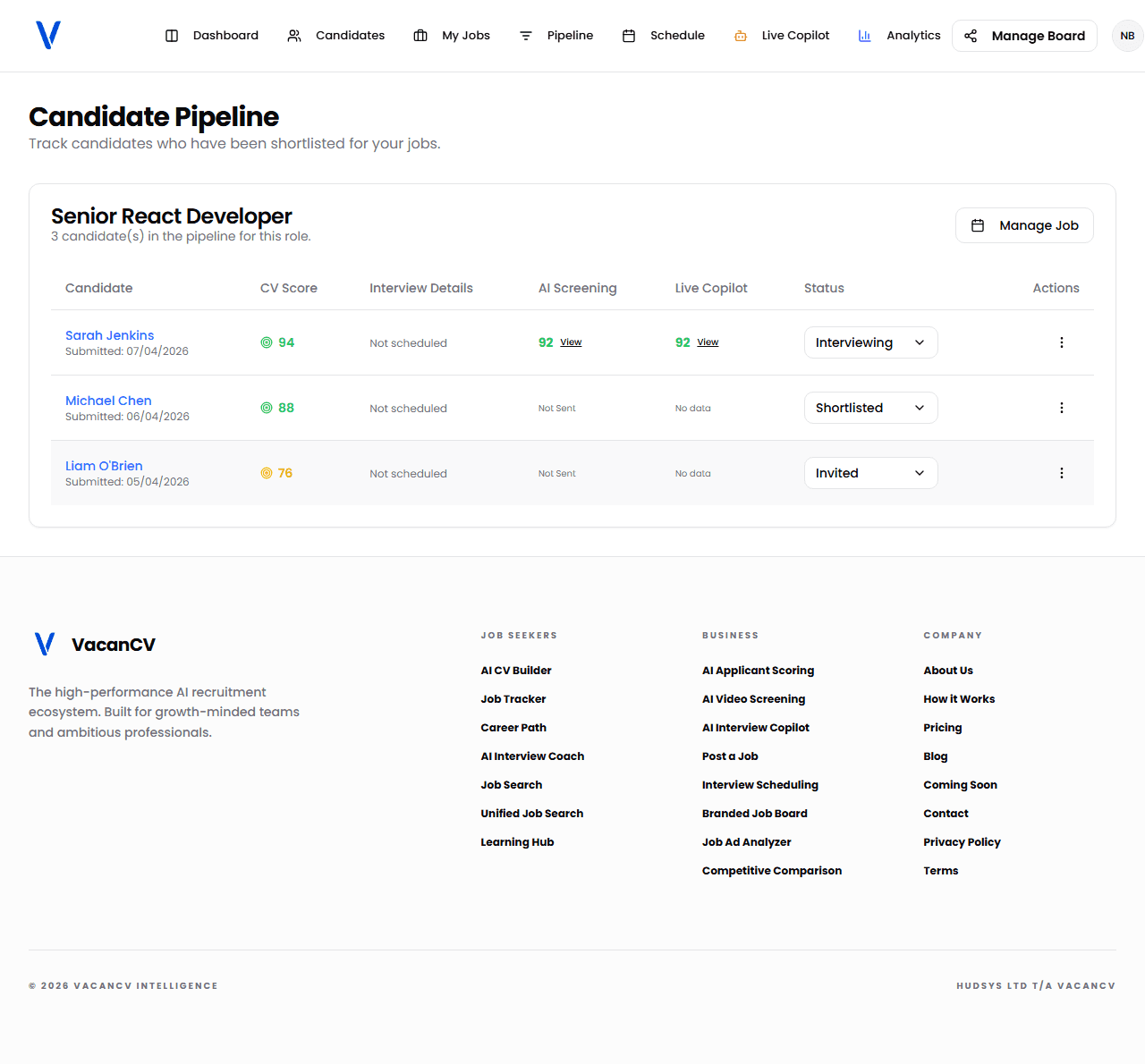Open the actions menu for Liam O'Brien
The height and width of the screenshot is (1064, 1145).
pyautogui.click(x=1062, y=473)
